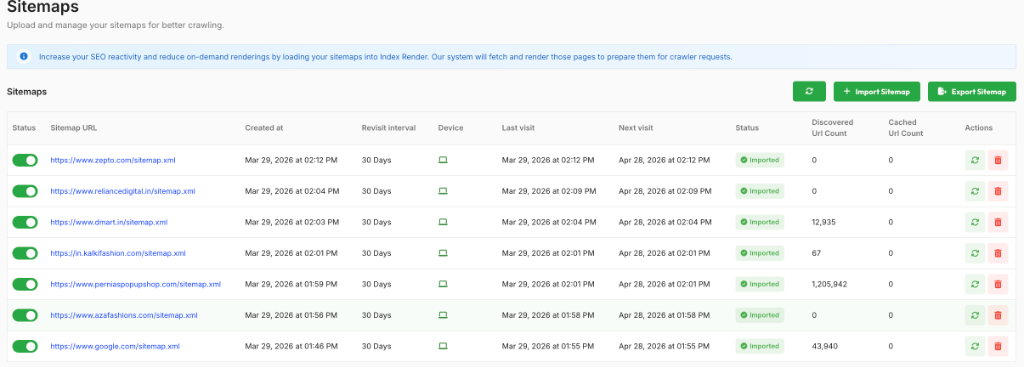Resync the azafashions.com sitemap row
The width and height of the screenshot is (1024, 367).
(x=975, y=315)
